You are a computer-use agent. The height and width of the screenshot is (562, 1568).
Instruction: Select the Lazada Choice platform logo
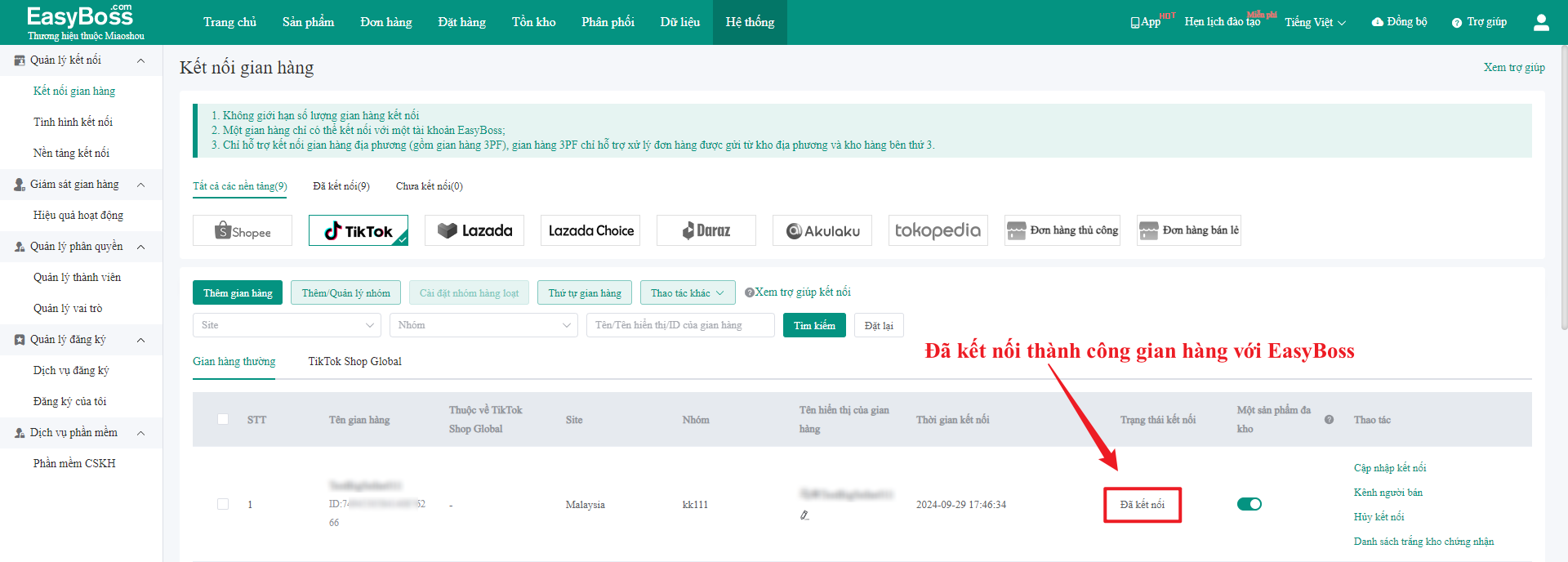click(x=590, y=230)
